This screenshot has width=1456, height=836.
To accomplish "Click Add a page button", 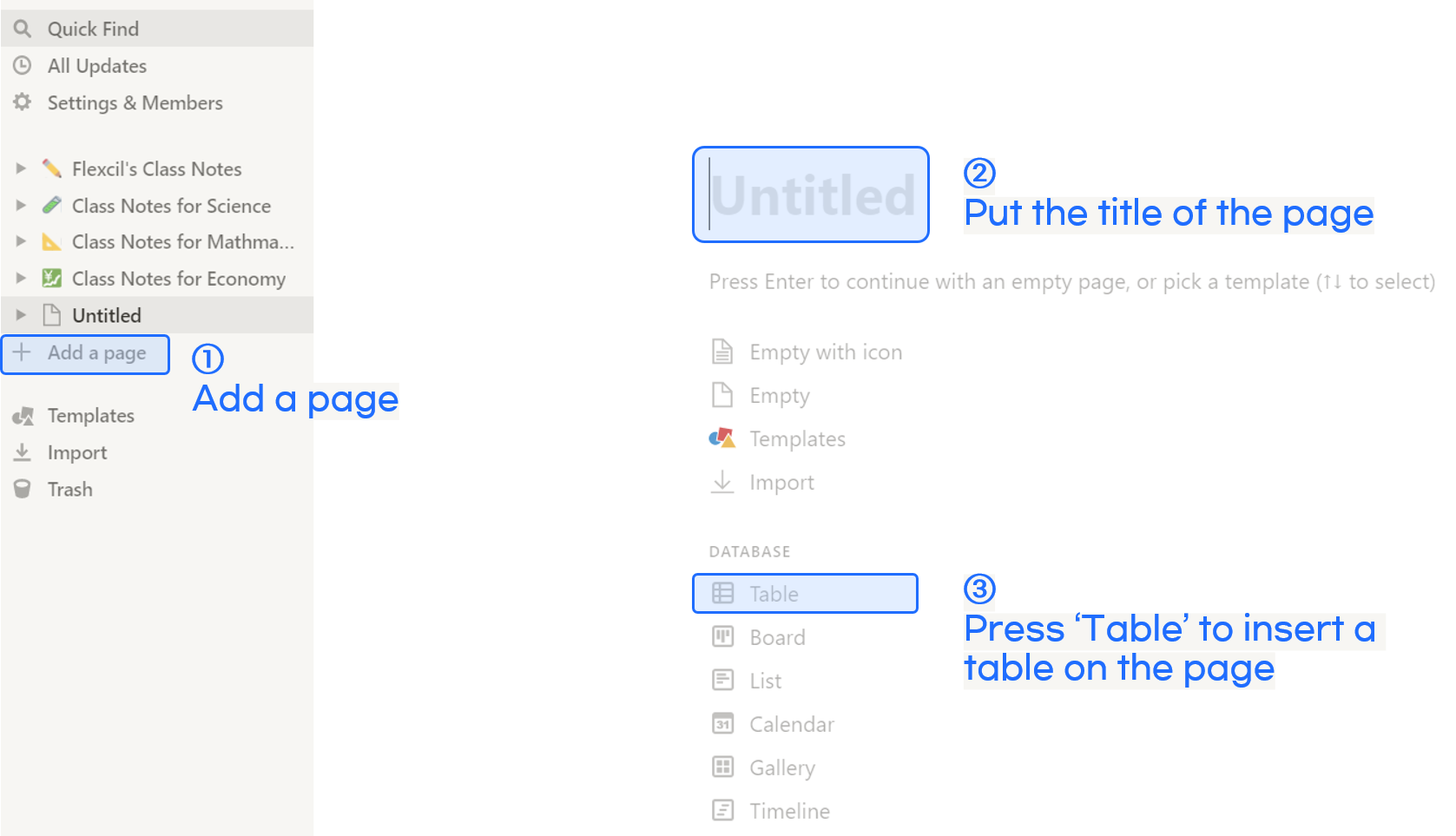I will point(85,354).
